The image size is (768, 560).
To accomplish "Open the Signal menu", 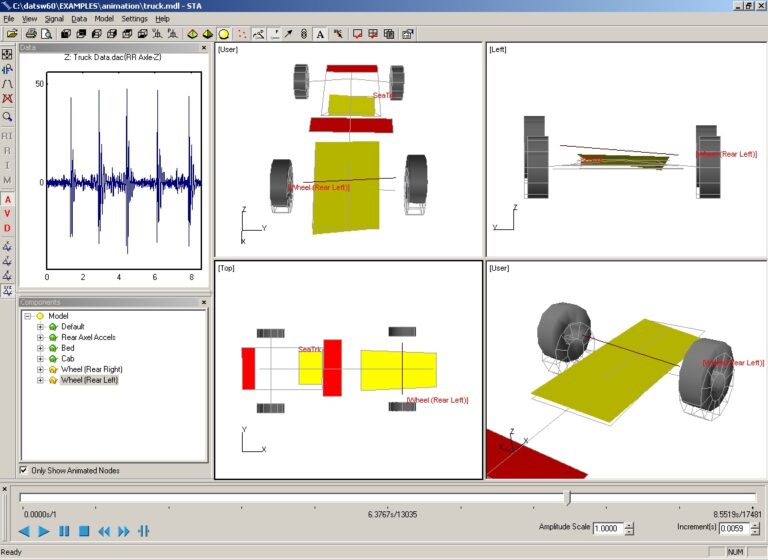I will (54, 19).
